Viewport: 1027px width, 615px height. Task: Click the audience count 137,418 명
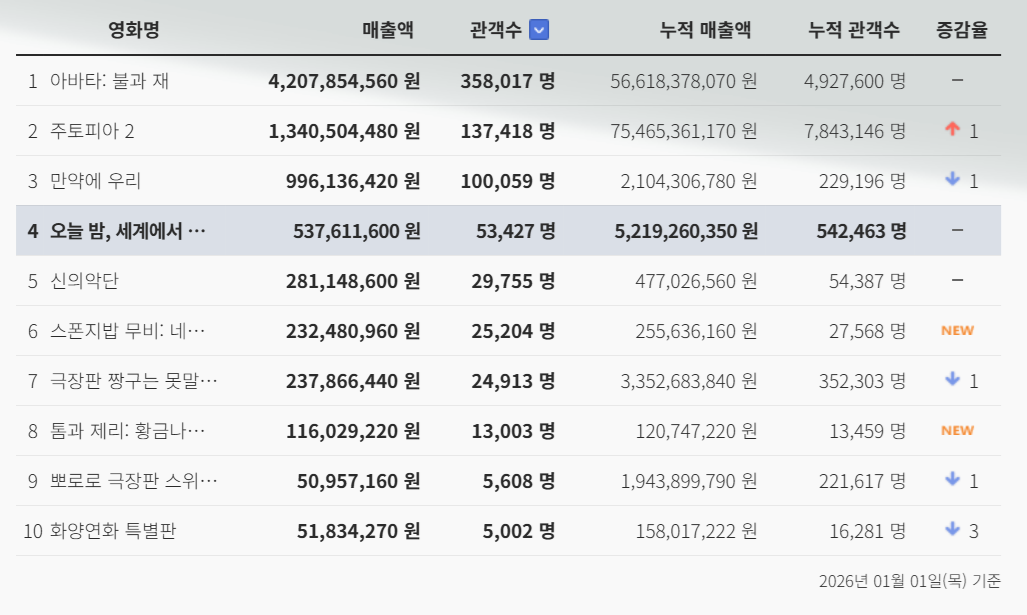pyautogui.click(x=508, y=131)
